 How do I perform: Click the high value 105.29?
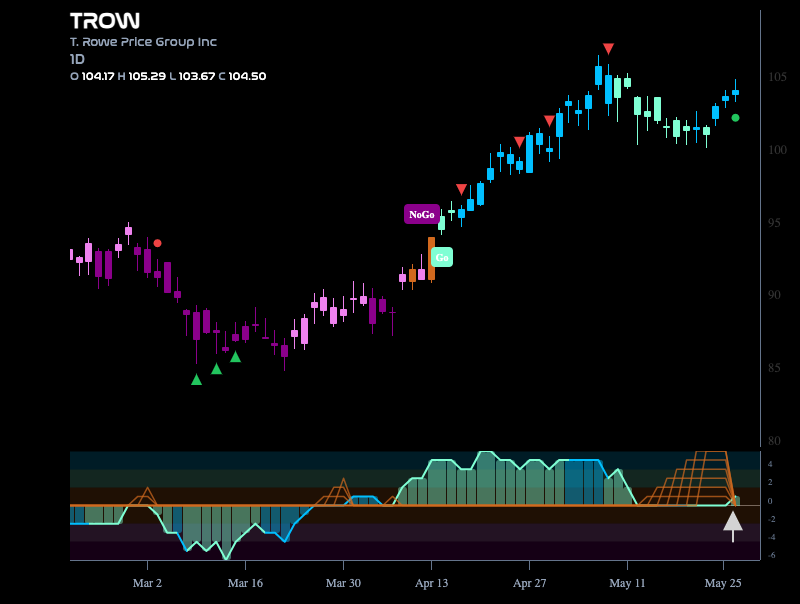point(147,76)
